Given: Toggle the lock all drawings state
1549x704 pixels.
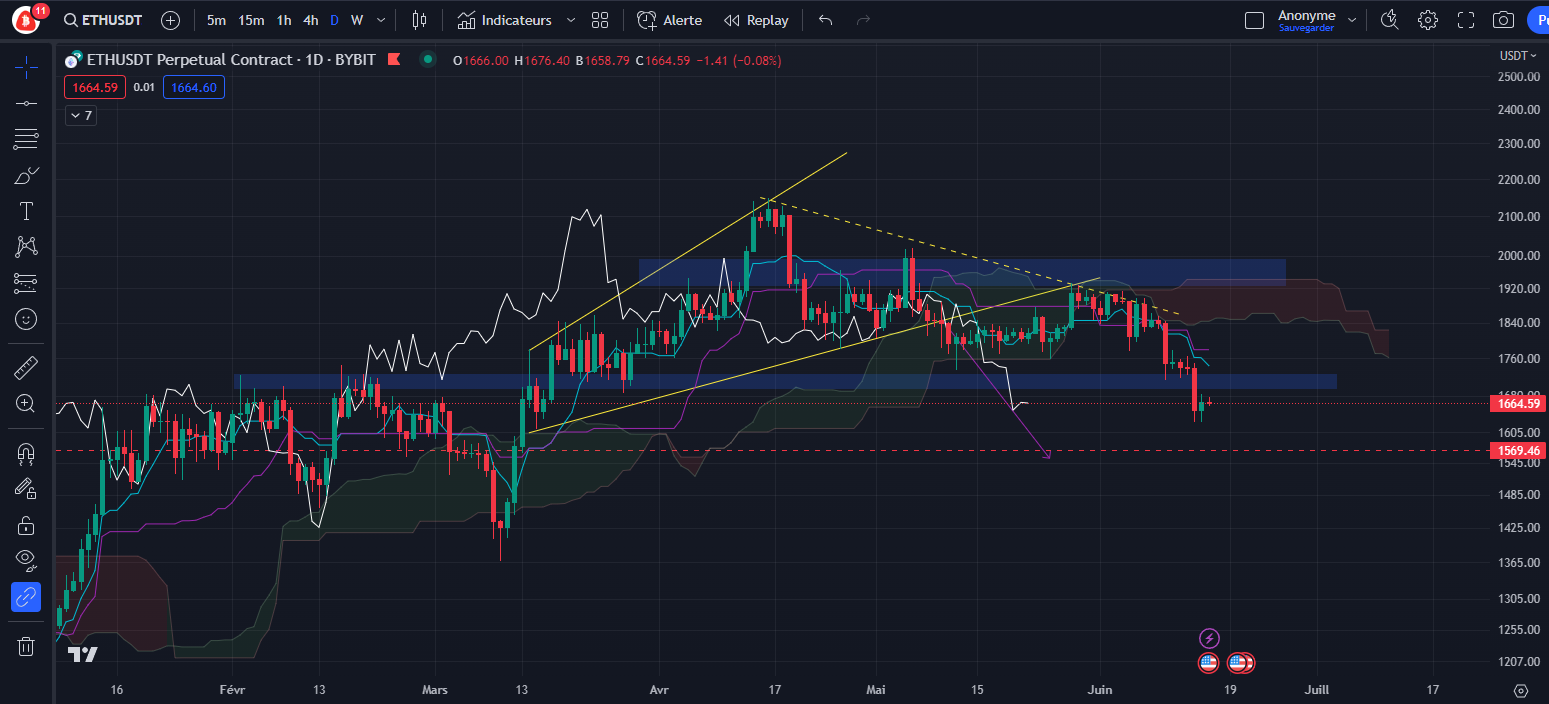Looking at the screenshot, I should coord(25,524).
